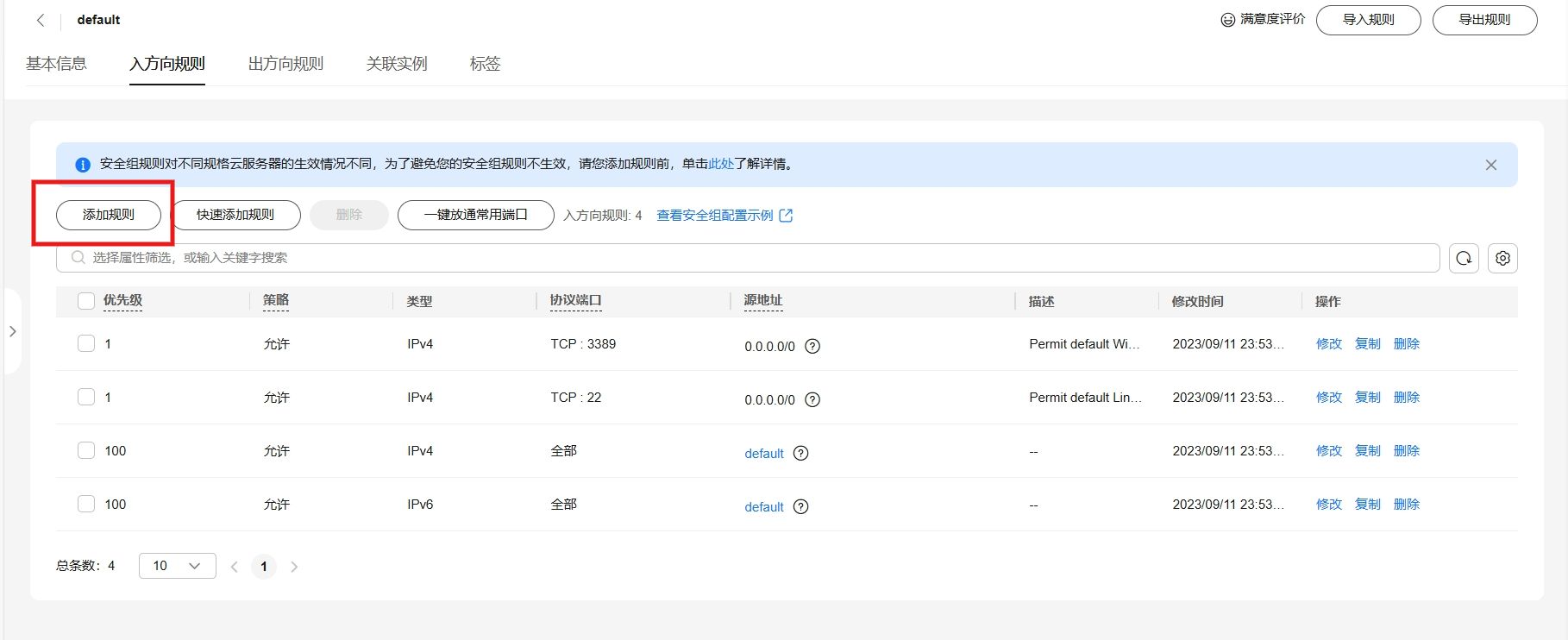Select all rules via header checkbox
This screenshot has height=640, width=1568.
(x=86, y=301)
